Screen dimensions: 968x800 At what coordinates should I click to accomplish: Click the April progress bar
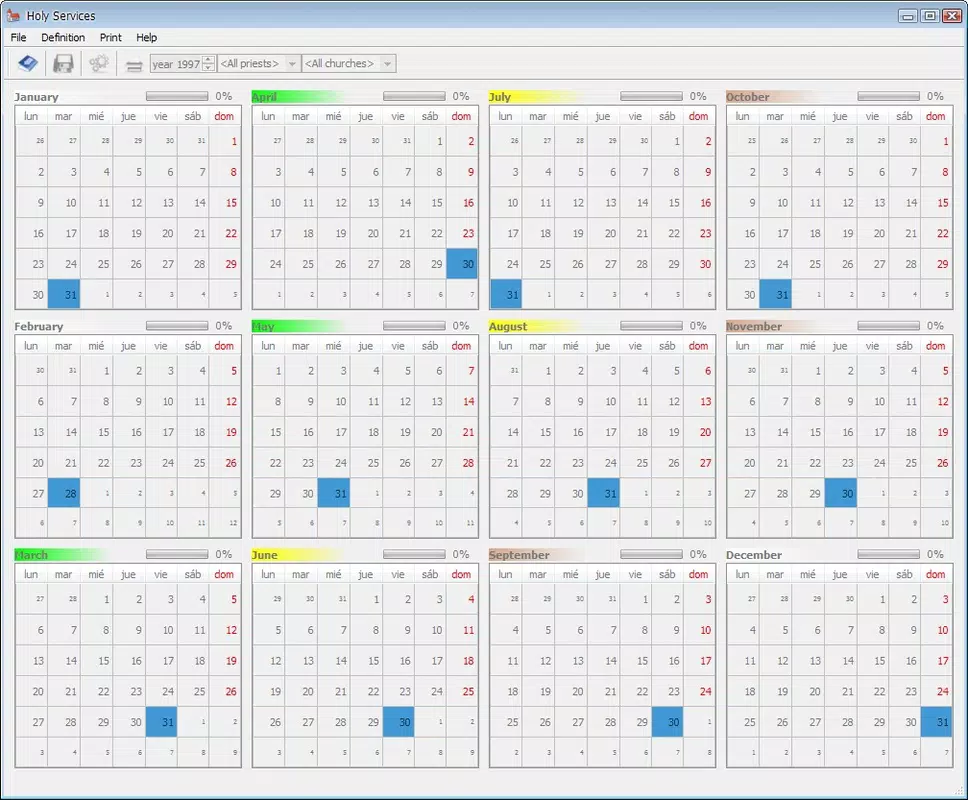[414, 96]
